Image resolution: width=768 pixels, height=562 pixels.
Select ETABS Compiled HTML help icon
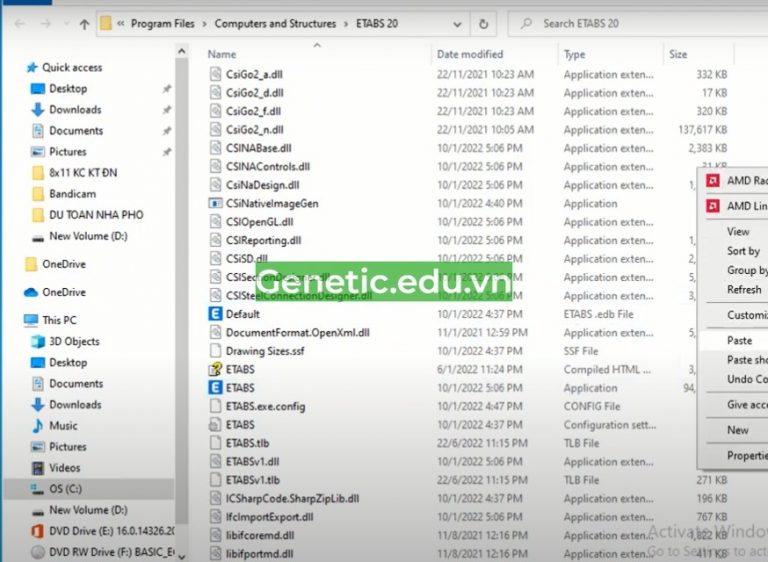pyautogui.click(x=215, y=369)
